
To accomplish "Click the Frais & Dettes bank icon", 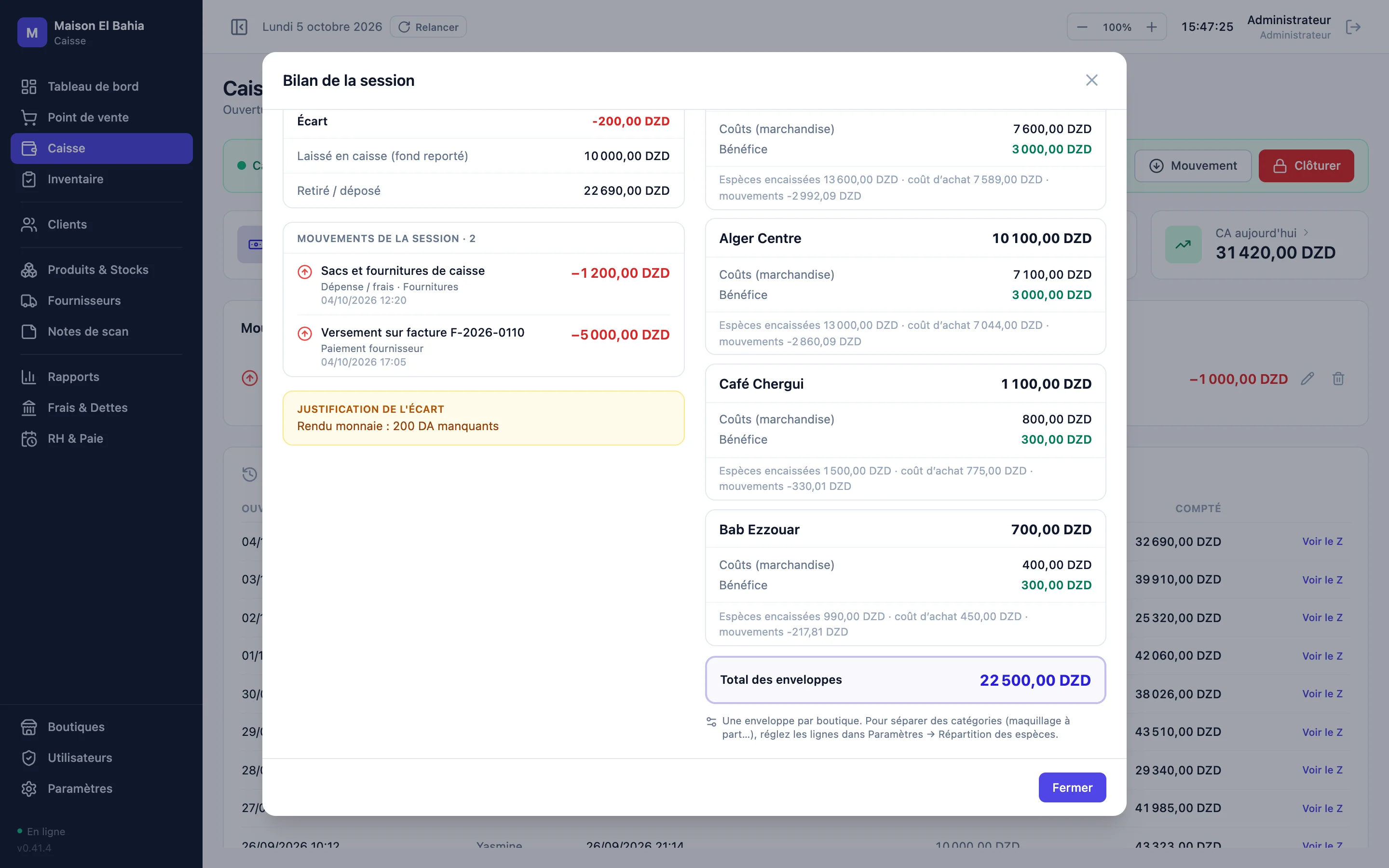I will click(29, 408).
